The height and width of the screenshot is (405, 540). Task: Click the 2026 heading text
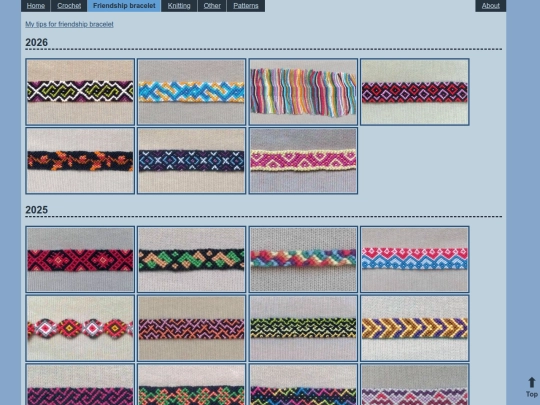click(37, 42)
